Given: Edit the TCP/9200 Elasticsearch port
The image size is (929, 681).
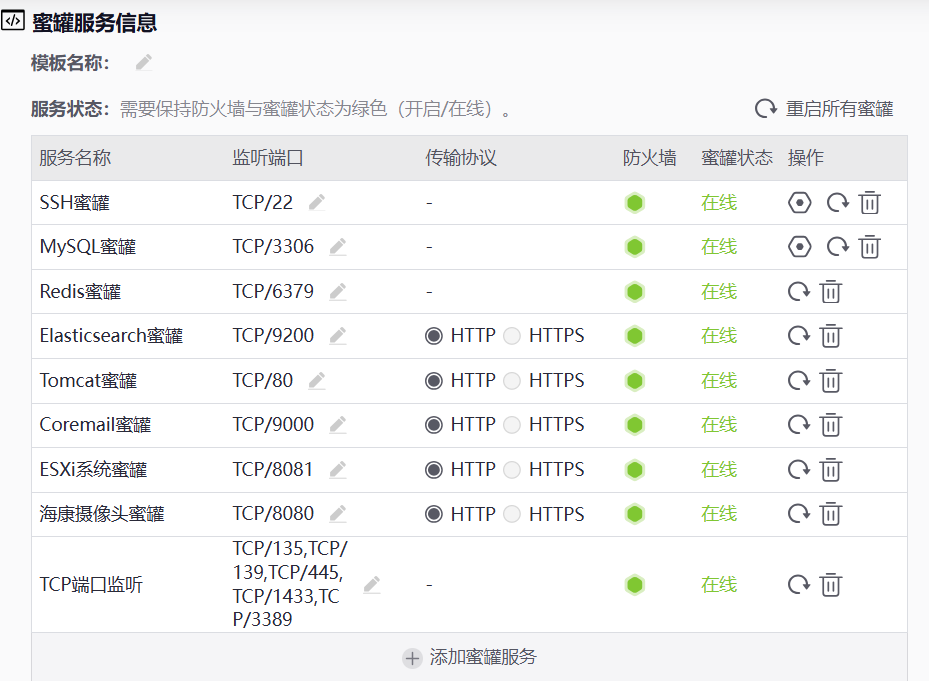Looking at the screenshot, I should click(338, 336).
